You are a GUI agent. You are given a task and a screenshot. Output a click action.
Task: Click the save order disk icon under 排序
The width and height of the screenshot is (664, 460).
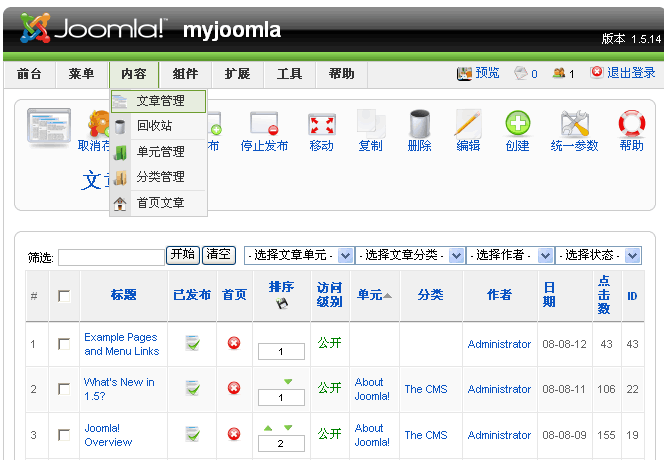(282, 303)
